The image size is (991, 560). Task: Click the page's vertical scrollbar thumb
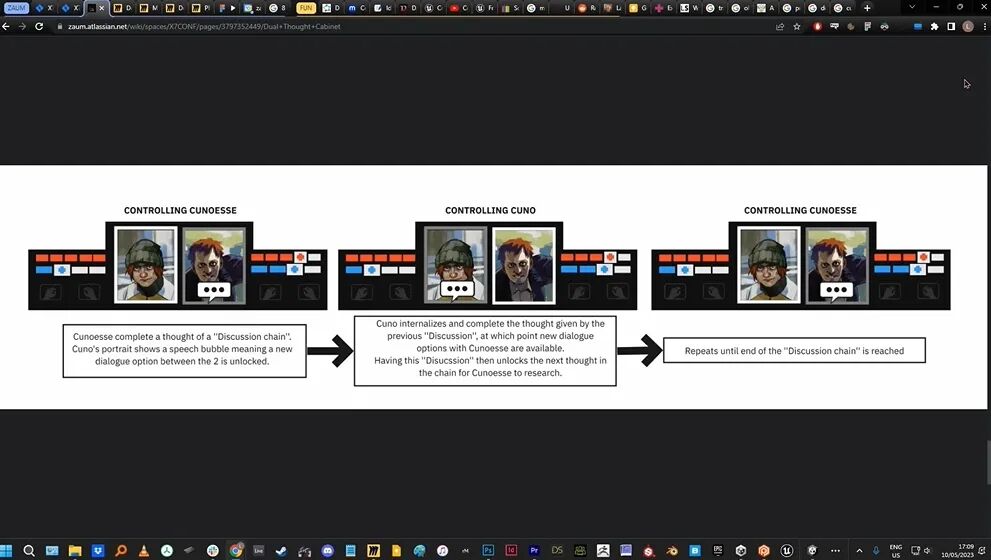click(987, 463)
